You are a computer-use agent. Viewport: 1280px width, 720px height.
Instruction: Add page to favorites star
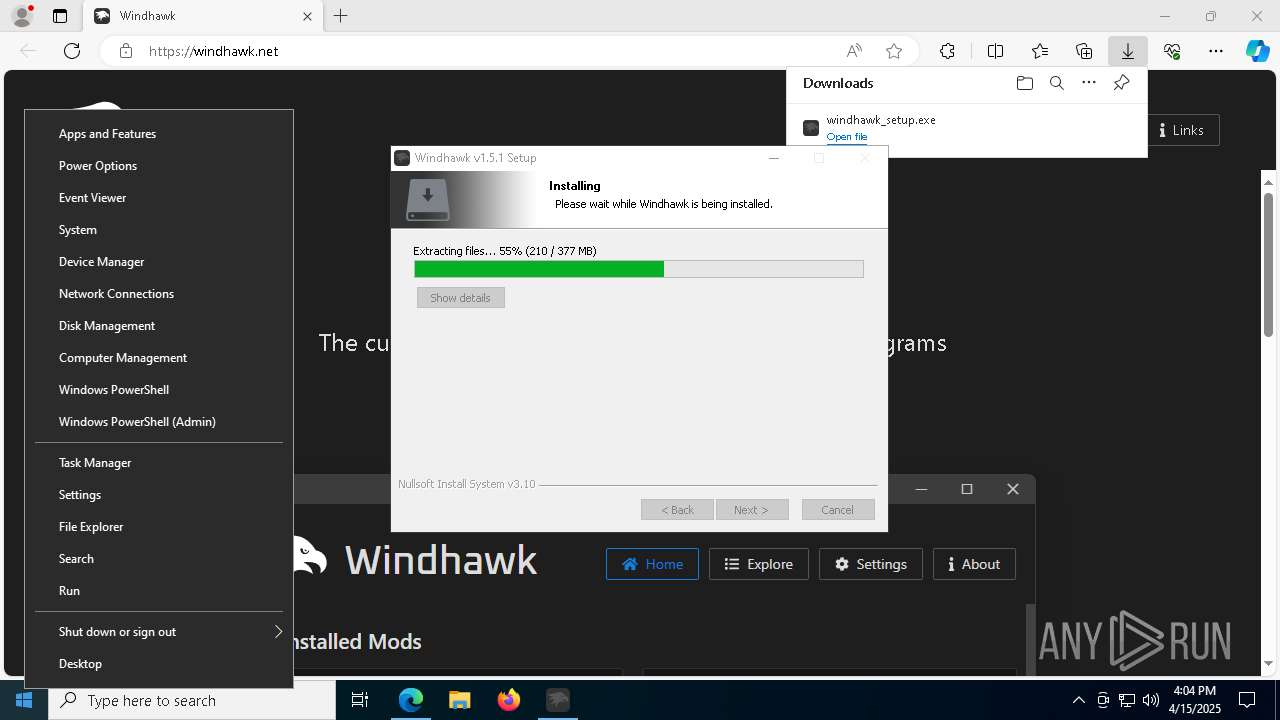tap(894, 51)
